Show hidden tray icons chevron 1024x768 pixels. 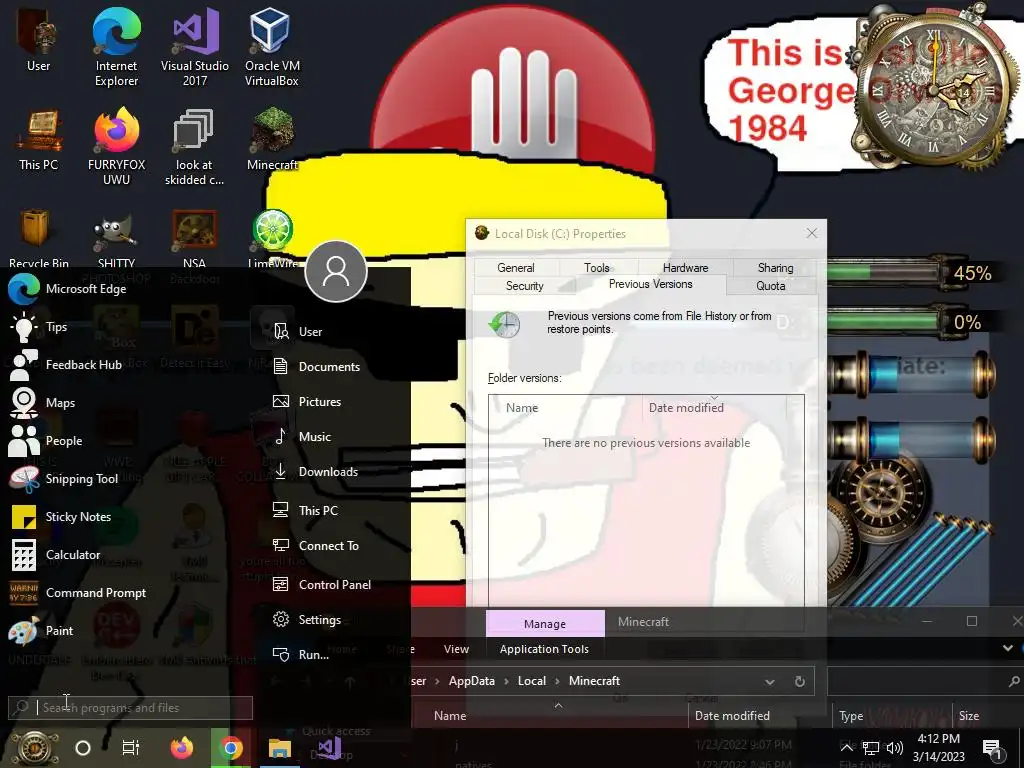(x=846, y=748)
